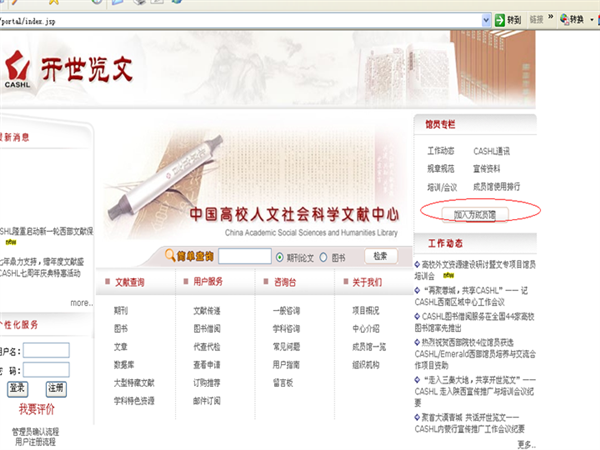Open the CASHL图书借阅服务 news item
The height and width of the screenshot is (450, 600).
tap(474, 322)
